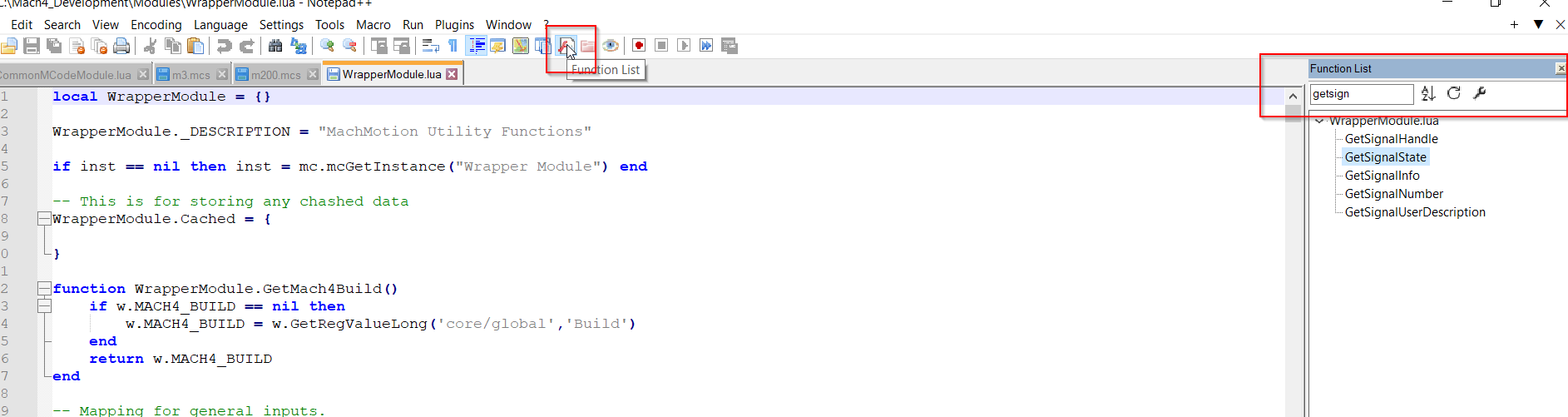Click the Function List toolbar icon
Image resolution: width=1568 pixels, height=417 pixels.
pos(566,46)
